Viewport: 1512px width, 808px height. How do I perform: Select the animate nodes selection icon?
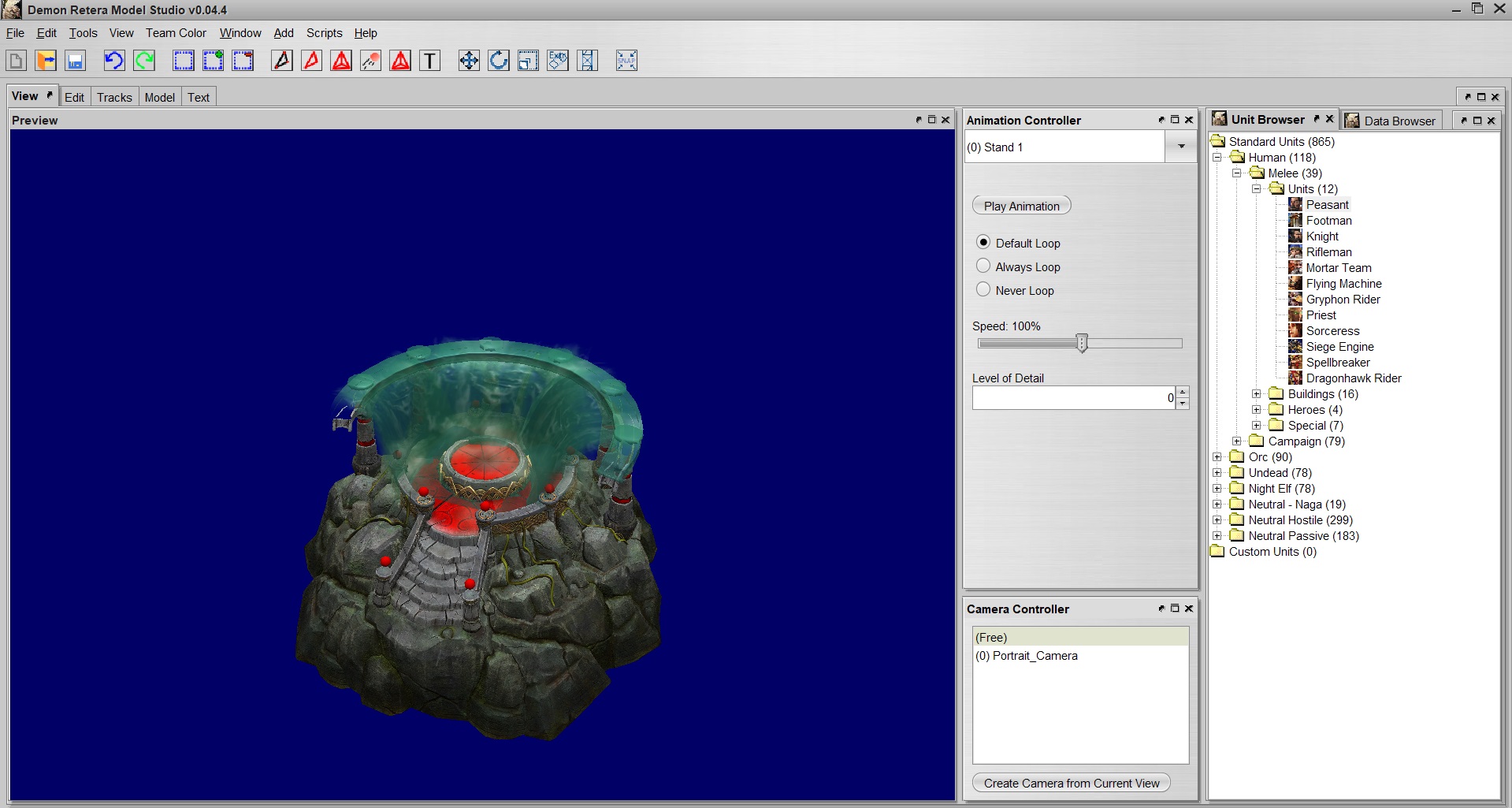click(x=371, y=61)
